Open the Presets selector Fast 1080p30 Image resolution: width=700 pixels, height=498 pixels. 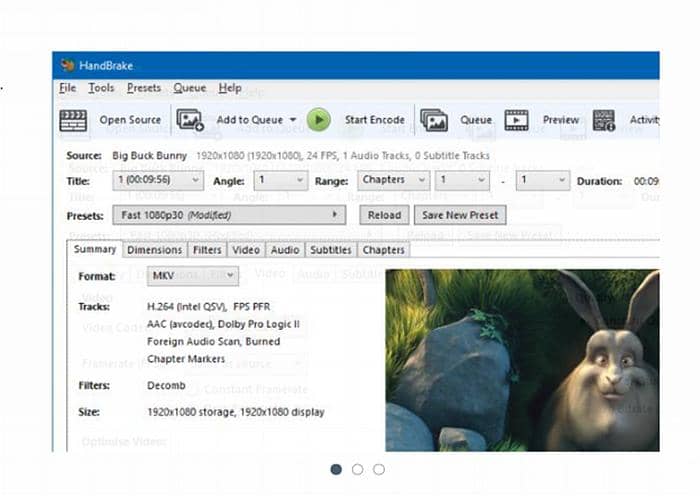[229, 215]
